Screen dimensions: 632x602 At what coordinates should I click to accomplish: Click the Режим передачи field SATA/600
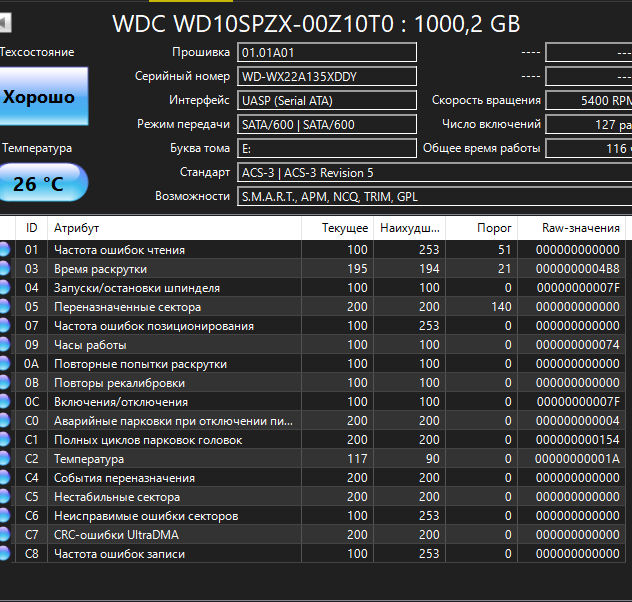(x=327, y=125)
